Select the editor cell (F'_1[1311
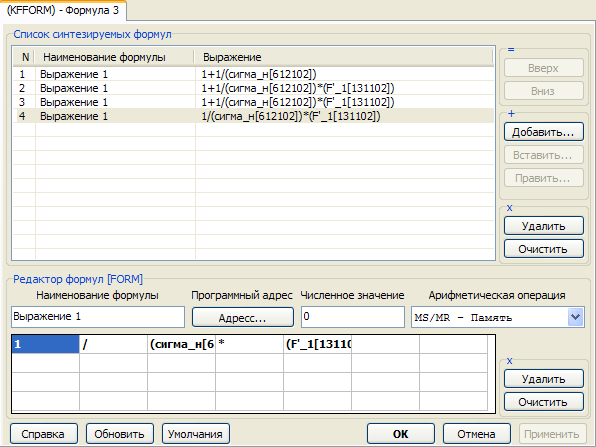The image size is (596, 447). click(x=317, y=344)
